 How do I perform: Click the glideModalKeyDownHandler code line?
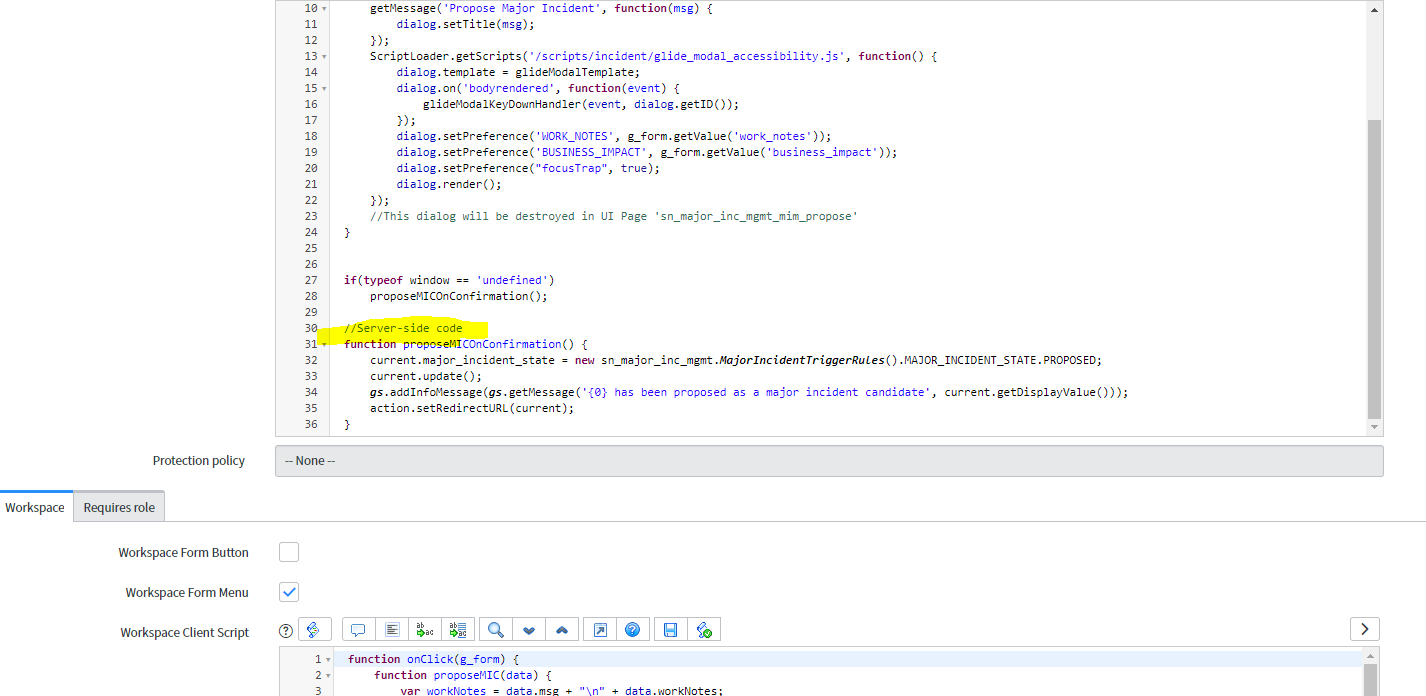(x=581, y=104)
